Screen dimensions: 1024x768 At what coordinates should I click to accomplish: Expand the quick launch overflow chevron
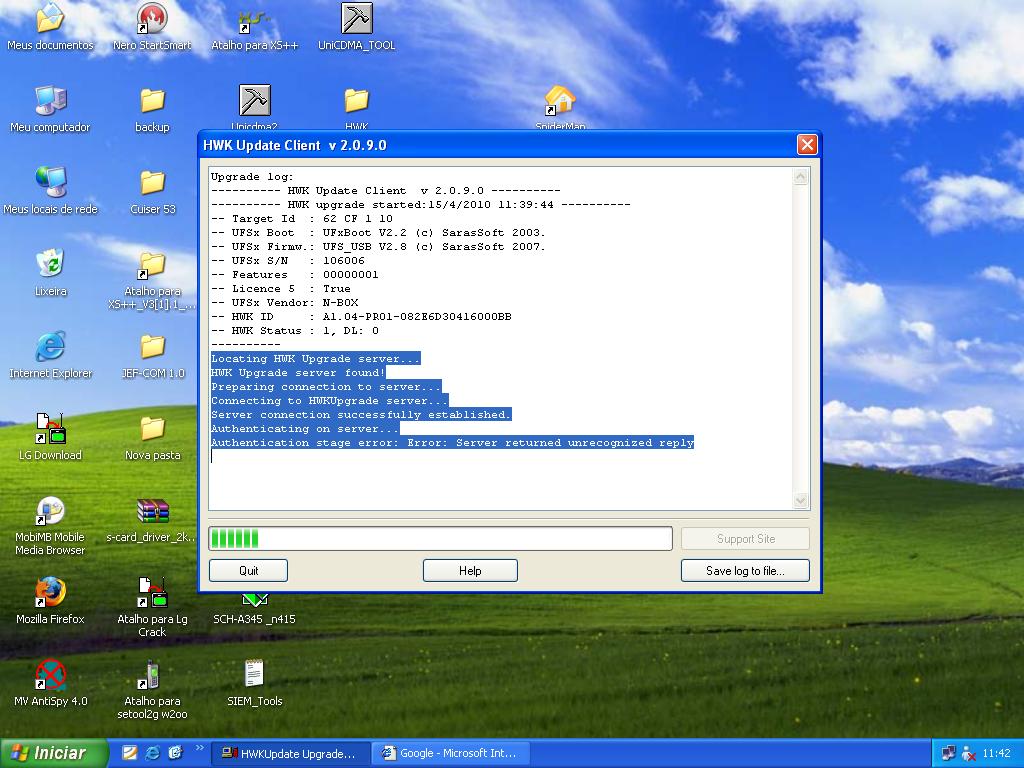199,748
